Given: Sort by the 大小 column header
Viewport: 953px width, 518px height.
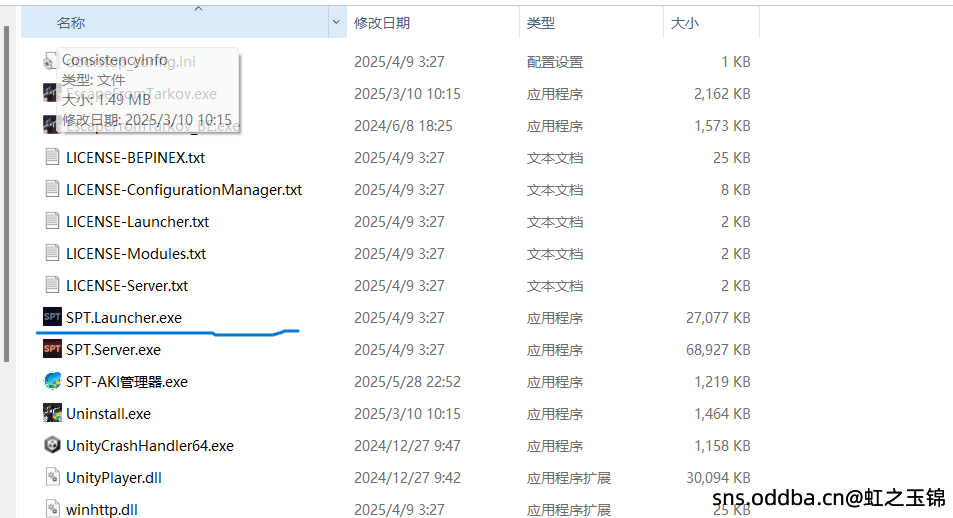Looking at the screenshot, I should click(684, 23).
